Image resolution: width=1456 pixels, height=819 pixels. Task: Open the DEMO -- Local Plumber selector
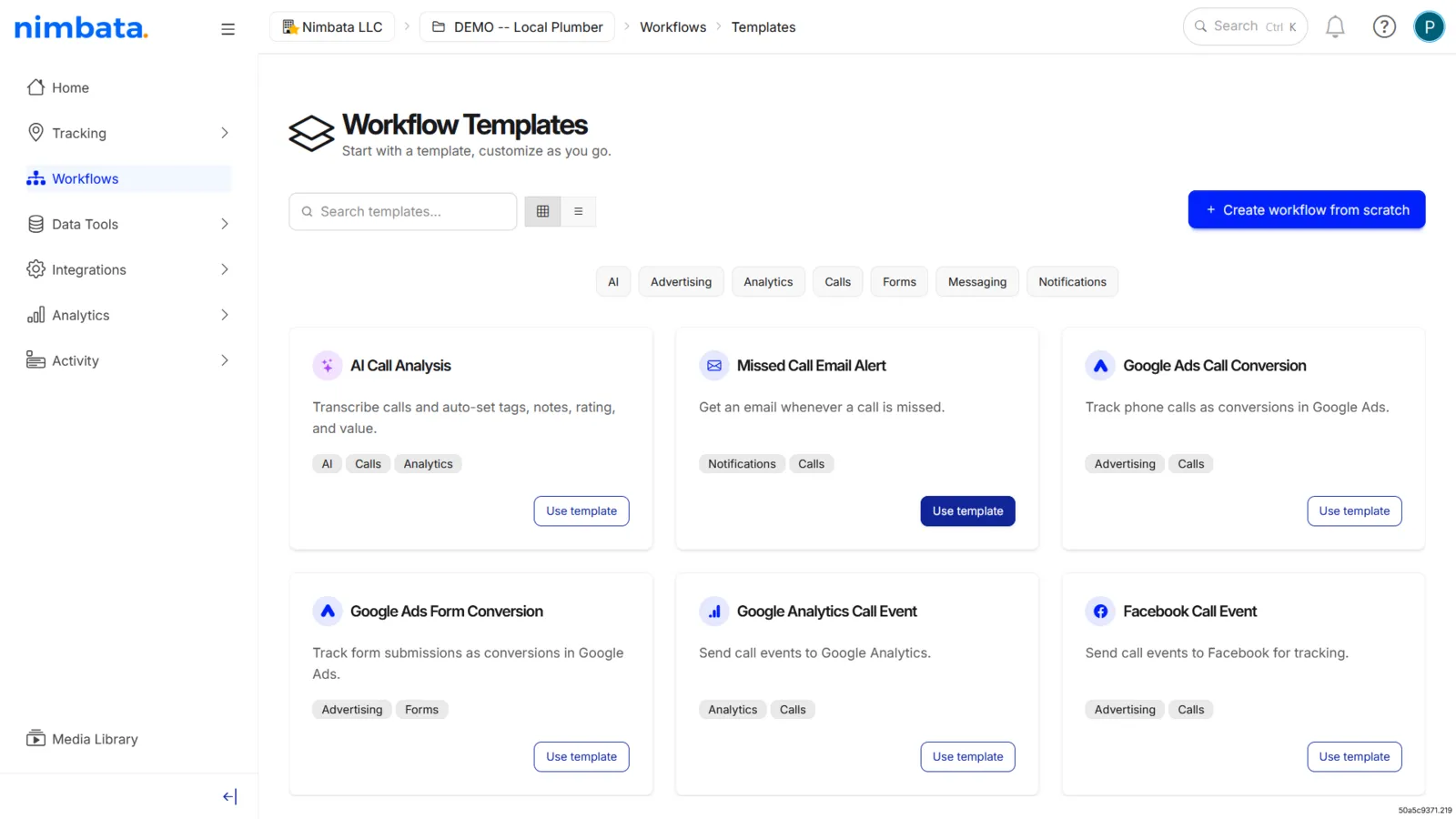517,27
